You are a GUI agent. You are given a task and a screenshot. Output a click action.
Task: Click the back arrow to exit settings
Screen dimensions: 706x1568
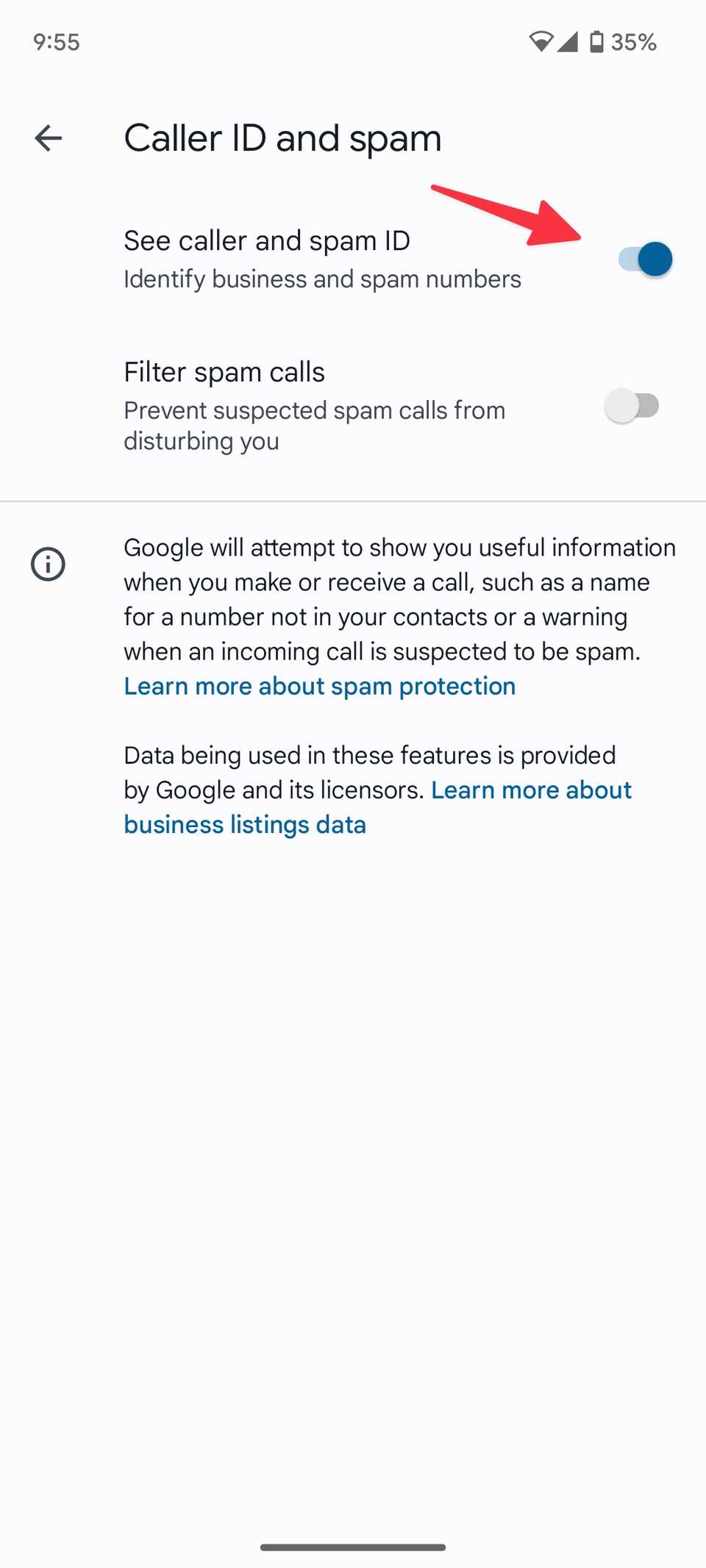[x=48, y=137]
